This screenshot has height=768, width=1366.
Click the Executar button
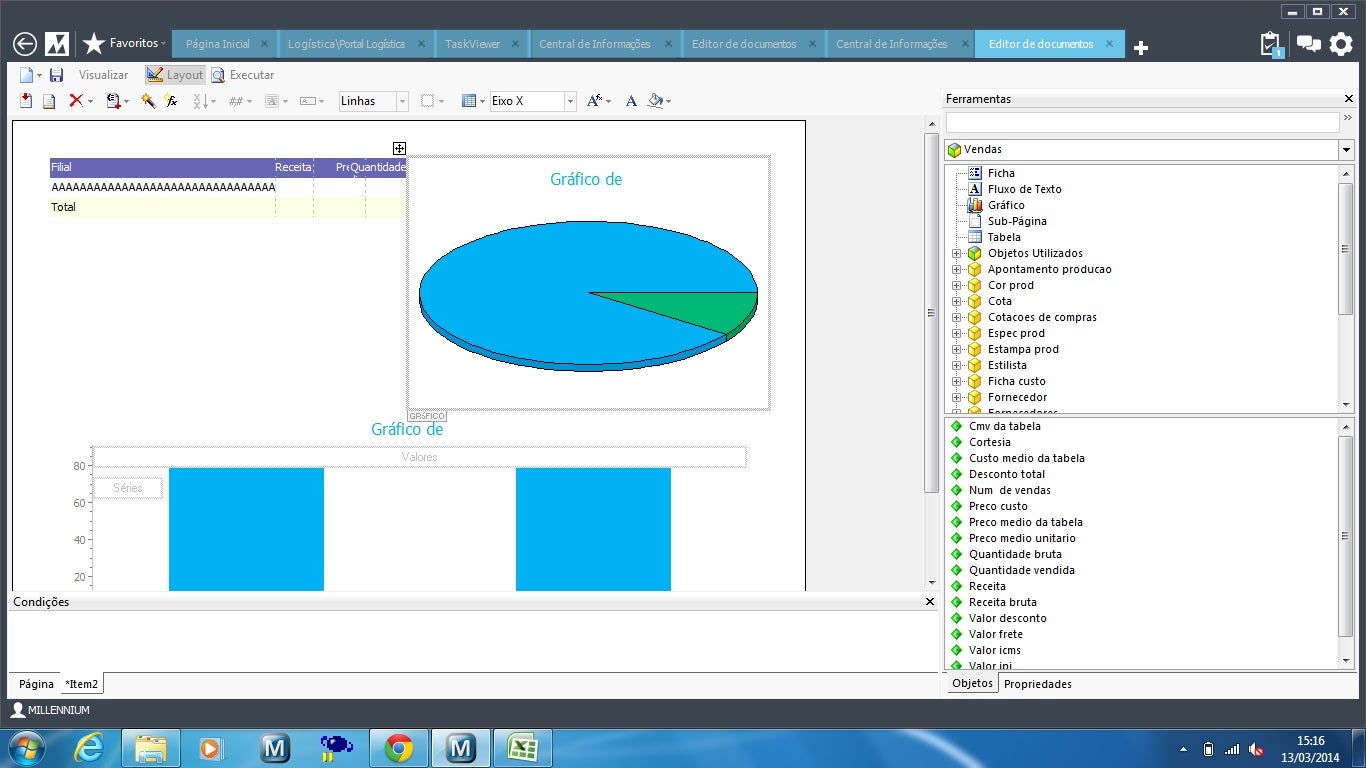[242, 75]
